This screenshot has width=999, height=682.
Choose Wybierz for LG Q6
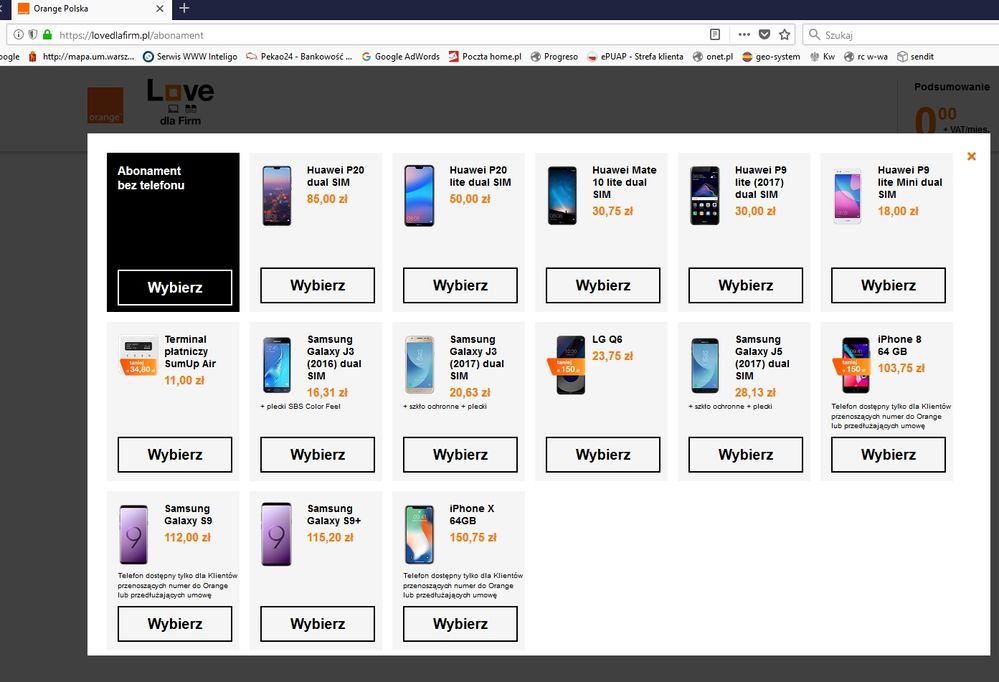pyautogui.click(x=603, y=454)
